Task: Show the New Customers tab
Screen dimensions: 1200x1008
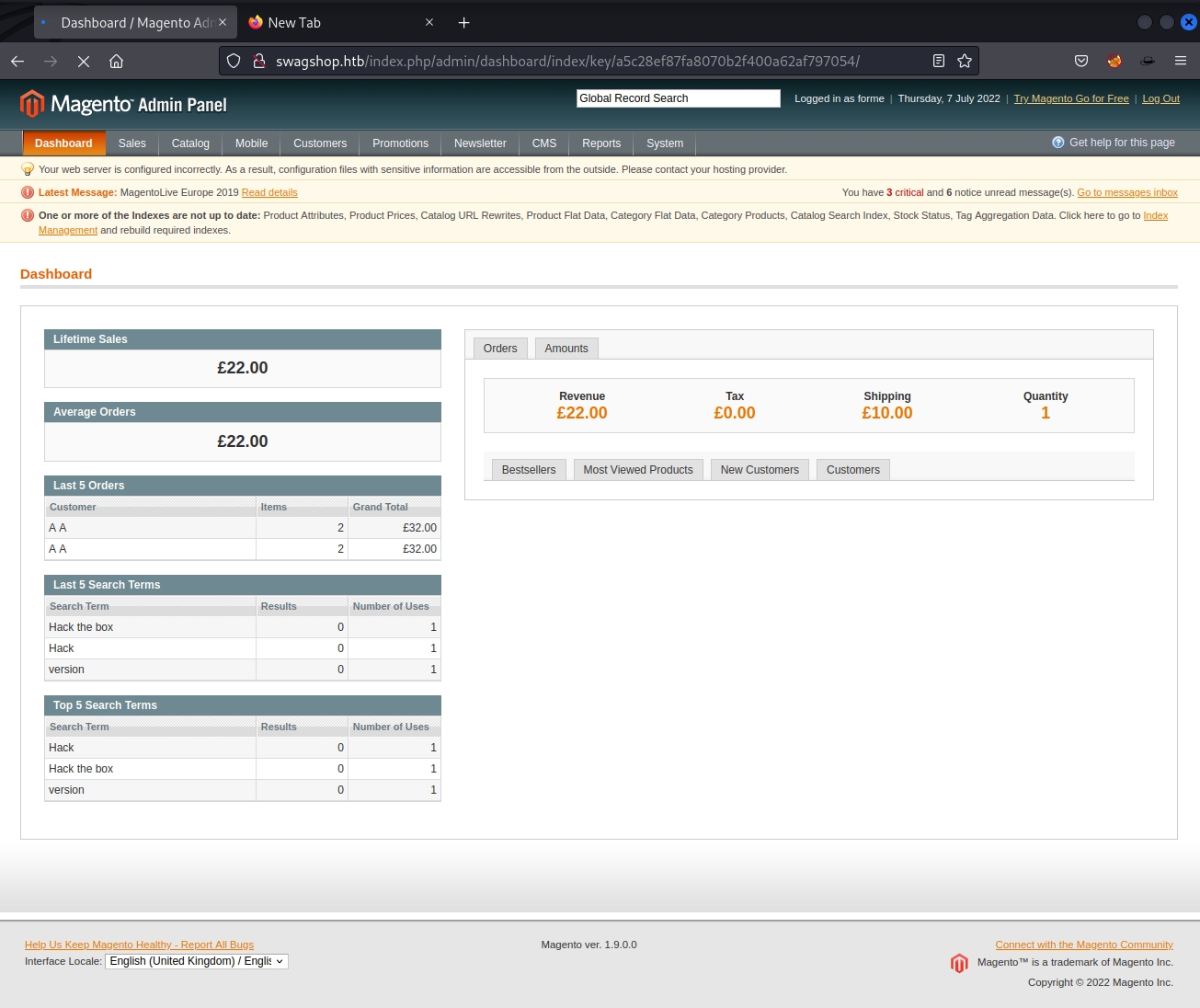Action: 759,470
